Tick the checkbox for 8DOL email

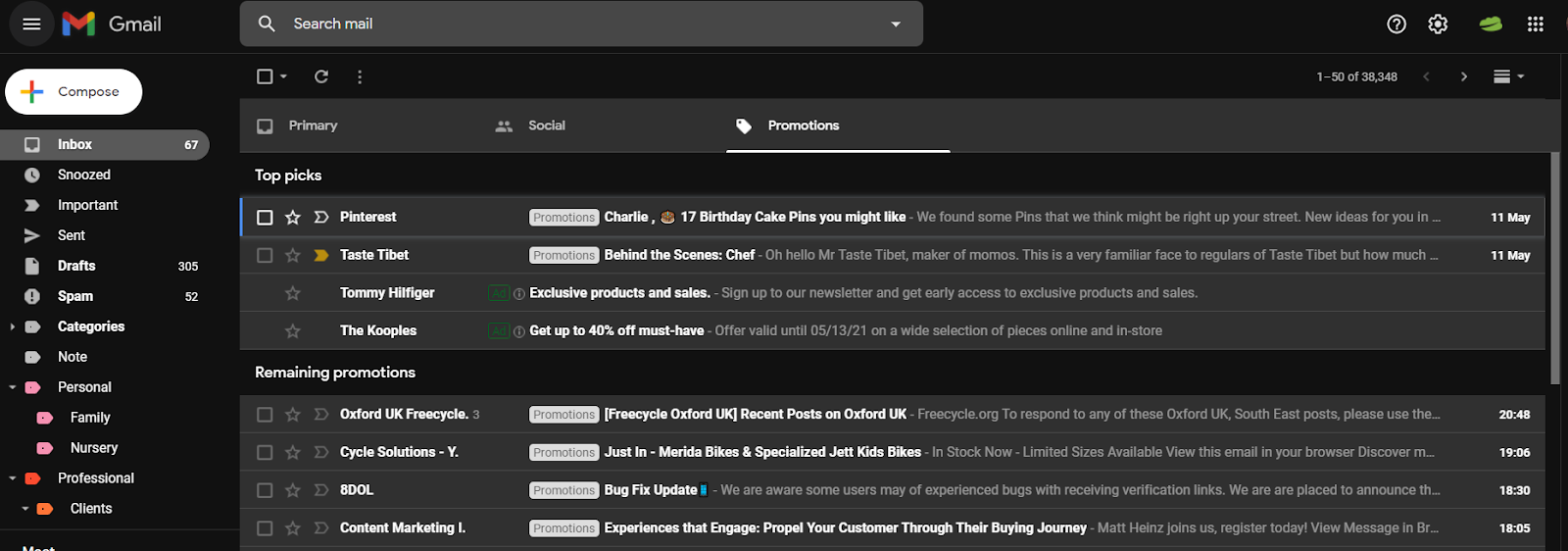[265, 490]
